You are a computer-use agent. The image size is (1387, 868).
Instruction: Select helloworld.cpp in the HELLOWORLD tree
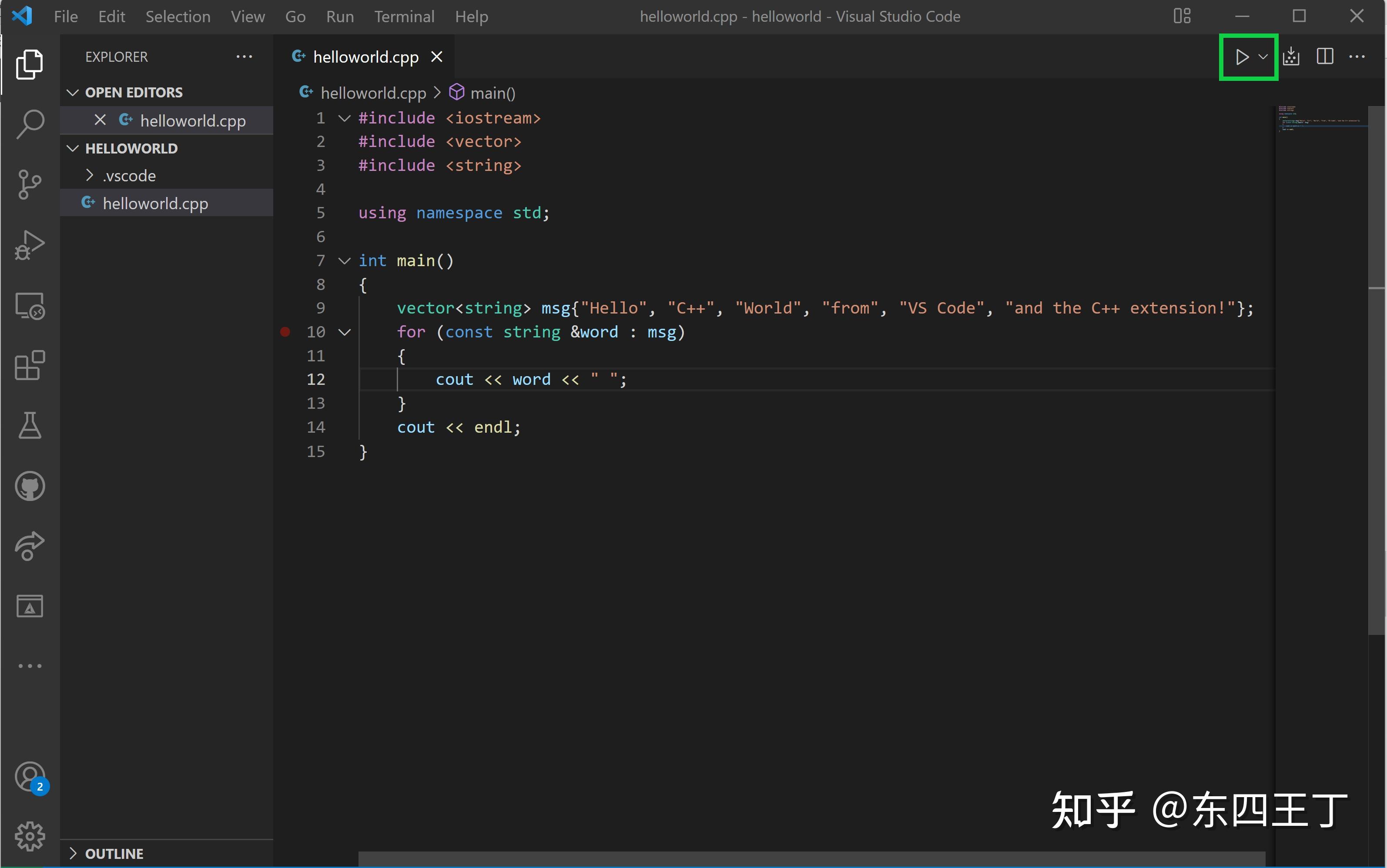click(x=167, y=203)
